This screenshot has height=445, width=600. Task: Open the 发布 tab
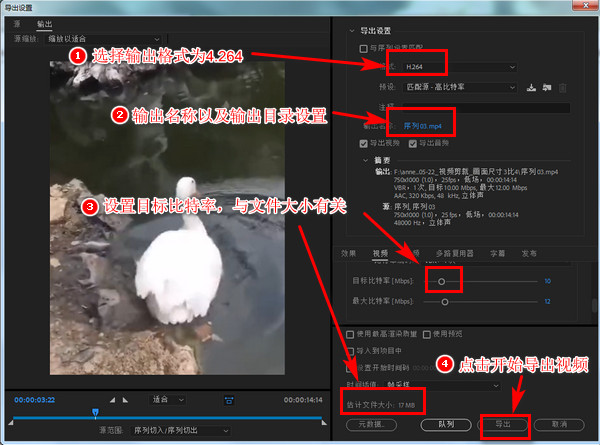(x=529, y=253)
